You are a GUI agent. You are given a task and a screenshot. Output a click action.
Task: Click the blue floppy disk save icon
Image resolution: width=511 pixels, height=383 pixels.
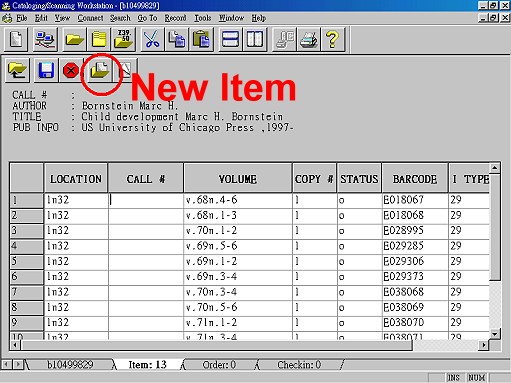click(x=46, y=70)
